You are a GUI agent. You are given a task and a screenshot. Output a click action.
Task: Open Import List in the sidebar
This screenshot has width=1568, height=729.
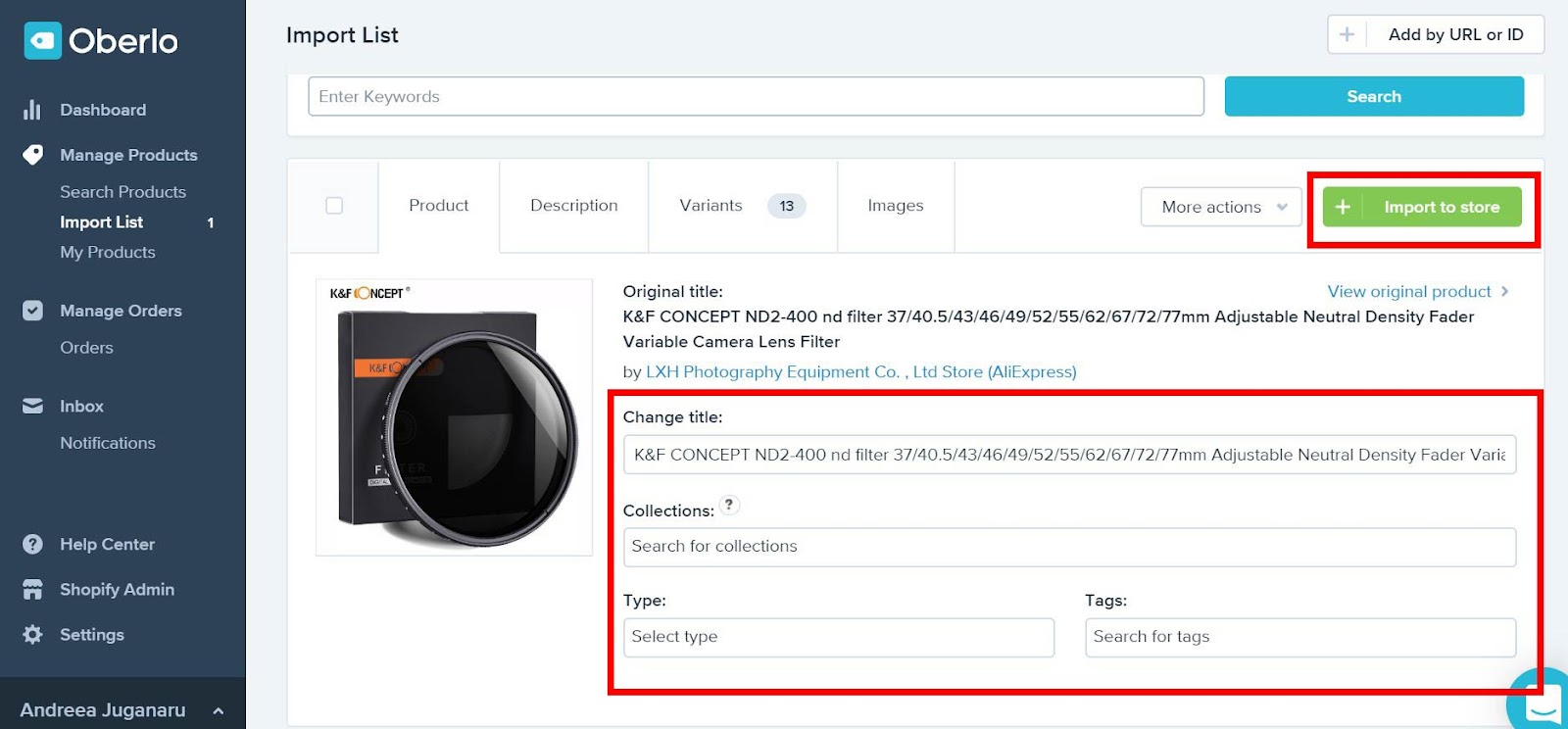(101, 222)
